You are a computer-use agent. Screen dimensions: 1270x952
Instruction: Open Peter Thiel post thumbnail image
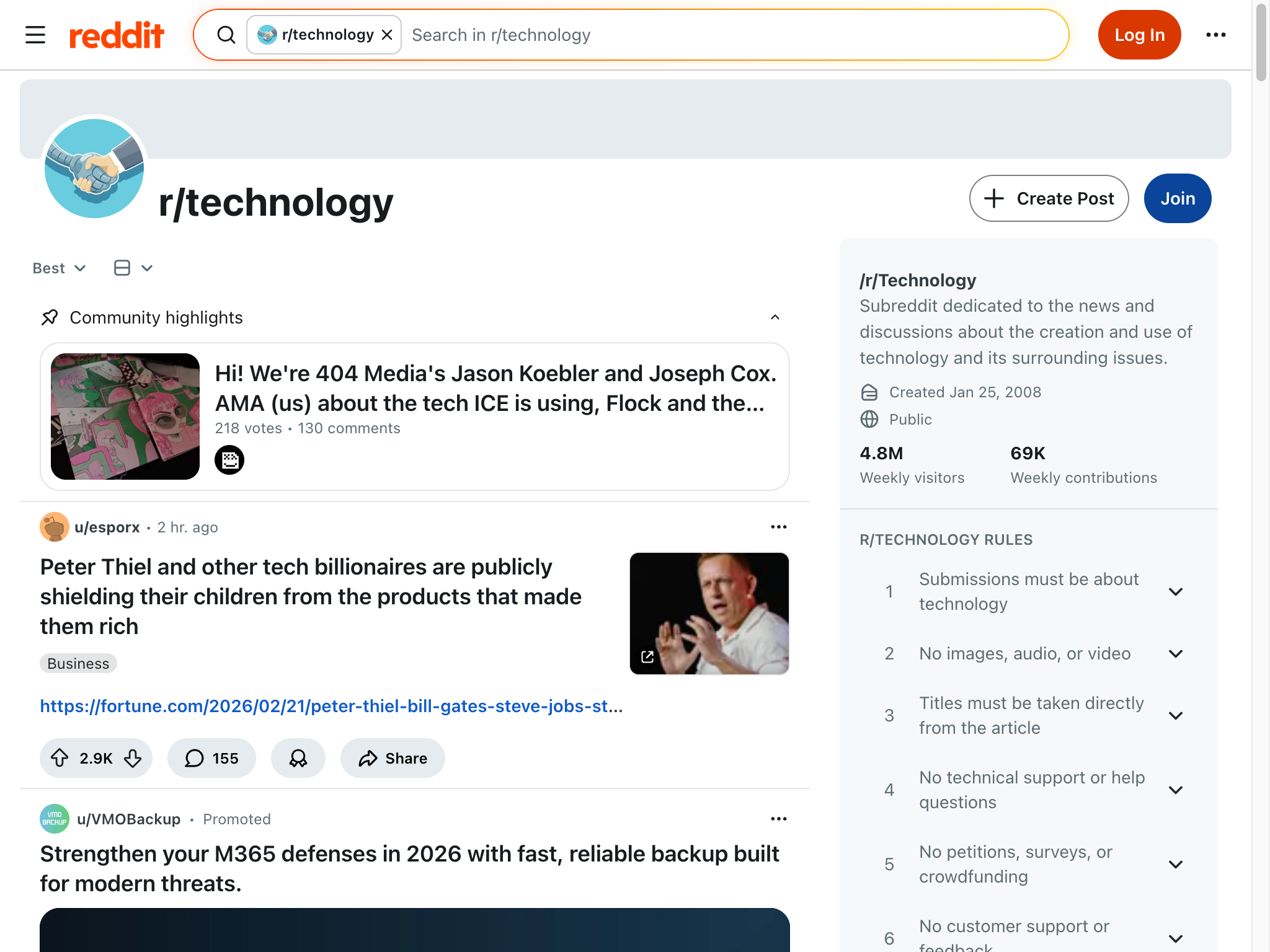click(x=709, y=614)
